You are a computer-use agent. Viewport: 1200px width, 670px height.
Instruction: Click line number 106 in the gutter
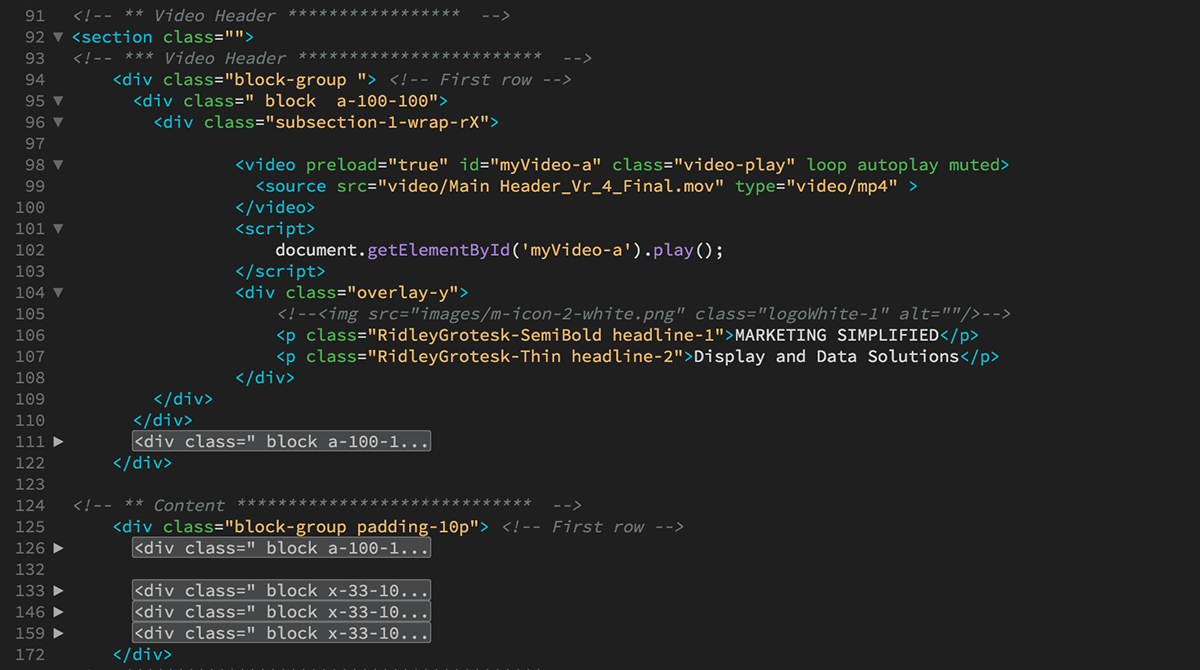[29, 335]
